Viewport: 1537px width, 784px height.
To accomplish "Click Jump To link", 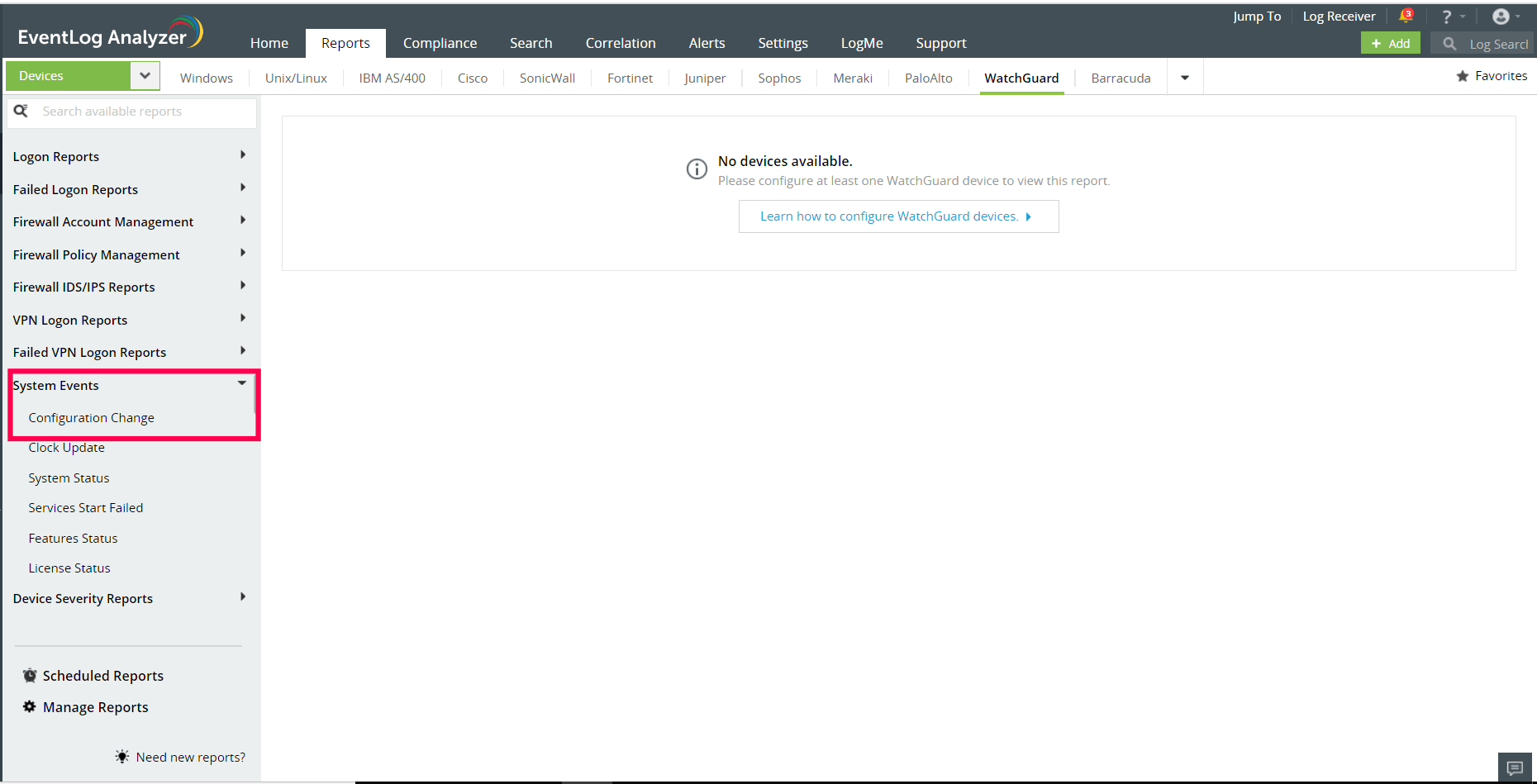I will click(1257, 17).
